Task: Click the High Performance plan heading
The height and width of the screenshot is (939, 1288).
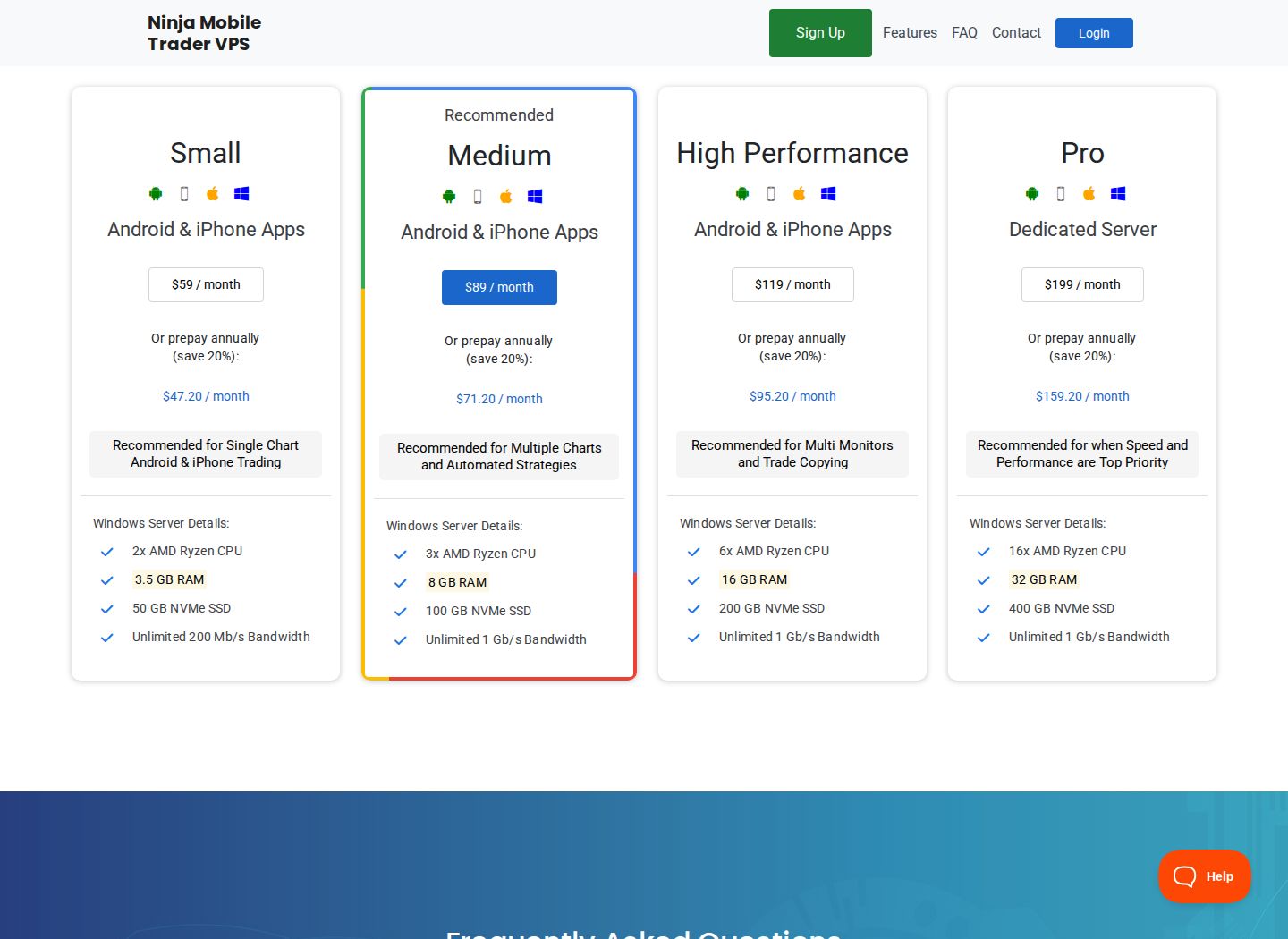Action: (x=792, y=153)
